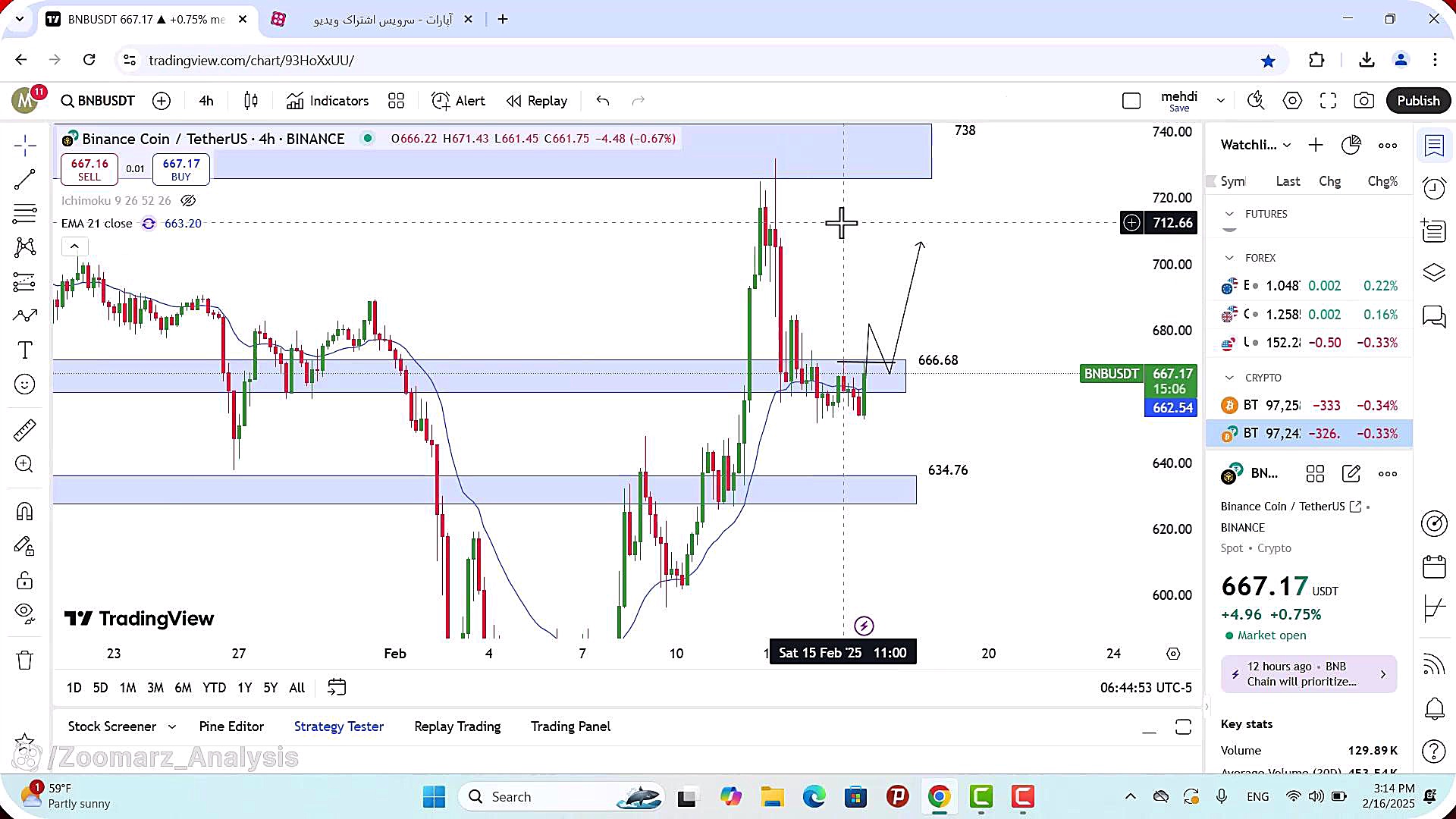Image resolution: width=1456 pixels, height=819 pixels.
Task: Select the ruler measure tool
Action: point(24,430)
